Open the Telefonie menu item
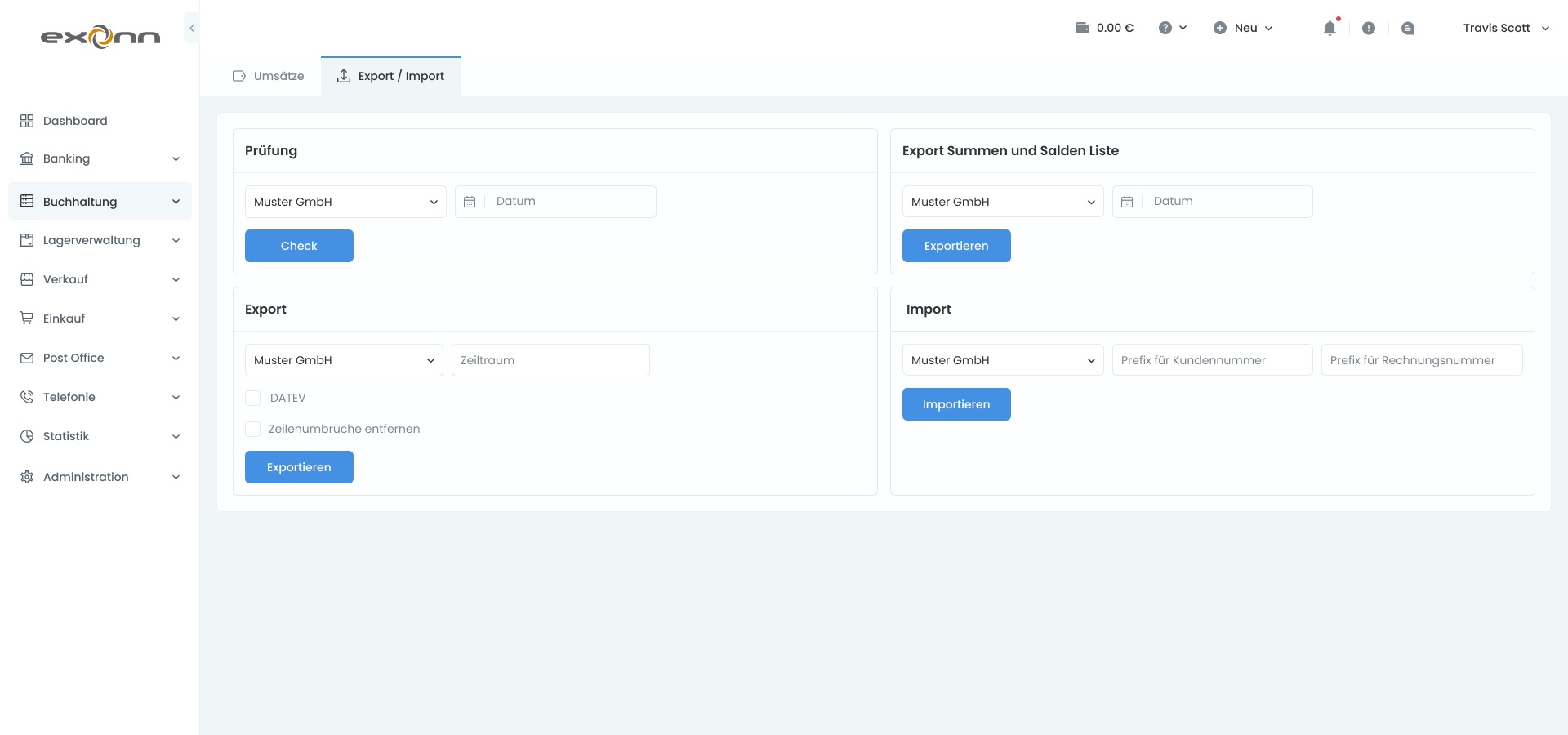 pos(100,397)
